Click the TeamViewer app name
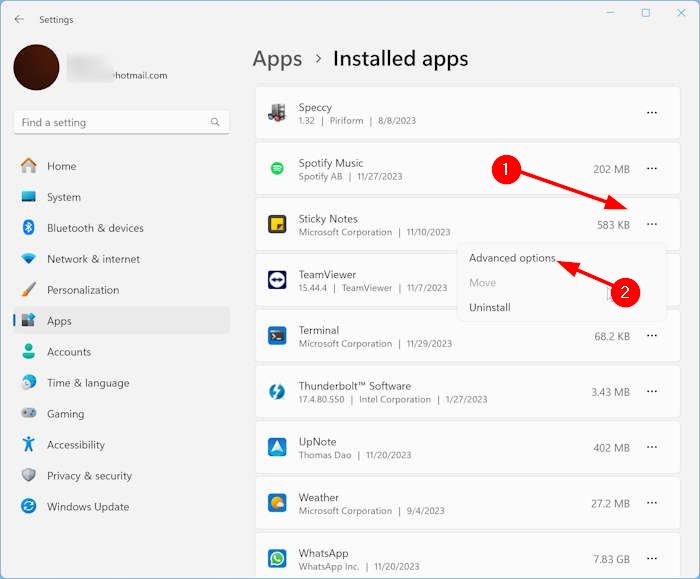The image size is (700, 579). tap(327, 275)
